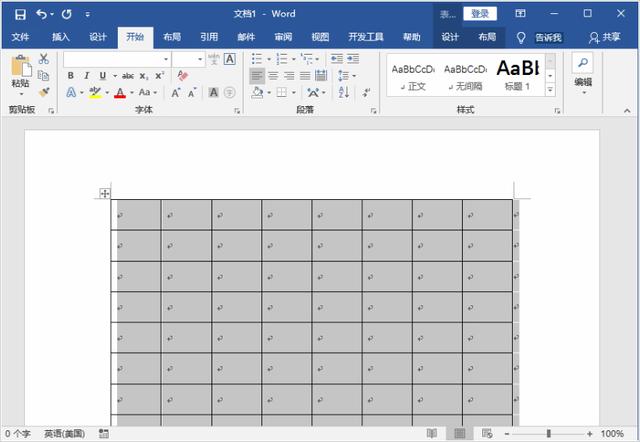Apply yellow text highlight color
Screen dimensions: 640x442
pyautogui.click(x=95, y=93)
